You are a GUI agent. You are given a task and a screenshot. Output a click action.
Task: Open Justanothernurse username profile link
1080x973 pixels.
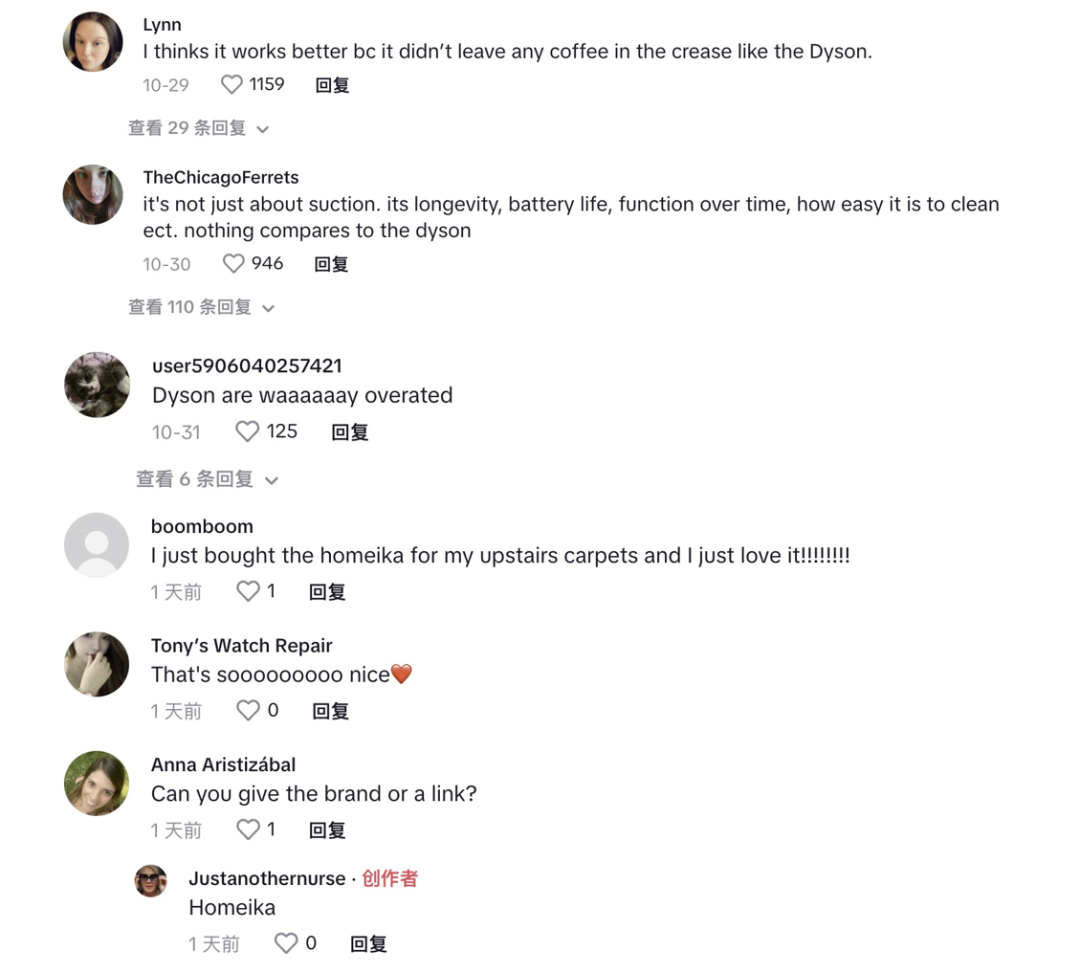point(267,879)
